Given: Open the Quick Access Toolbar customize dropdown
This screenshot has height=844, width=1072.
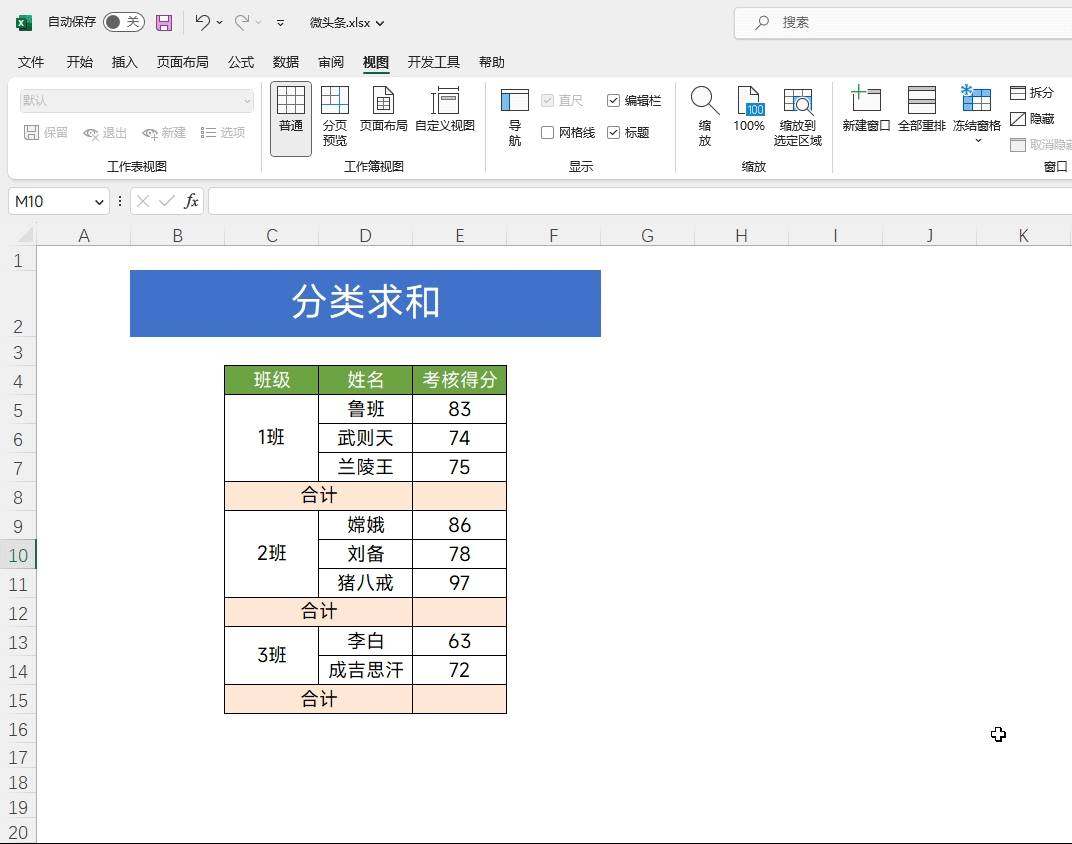Looking at the screenshot, I should 280,23.
